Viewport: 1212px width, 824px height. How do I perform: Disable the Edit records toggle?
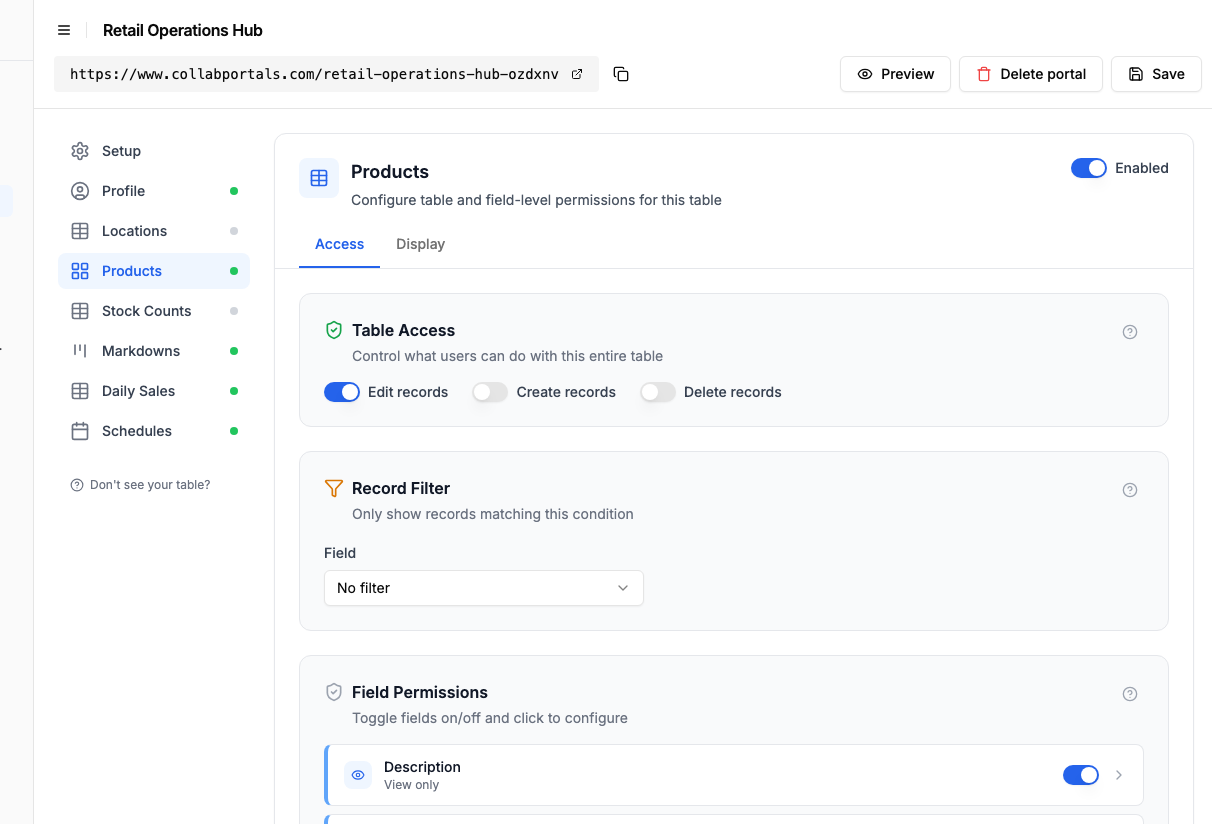(x=342, y=392)
